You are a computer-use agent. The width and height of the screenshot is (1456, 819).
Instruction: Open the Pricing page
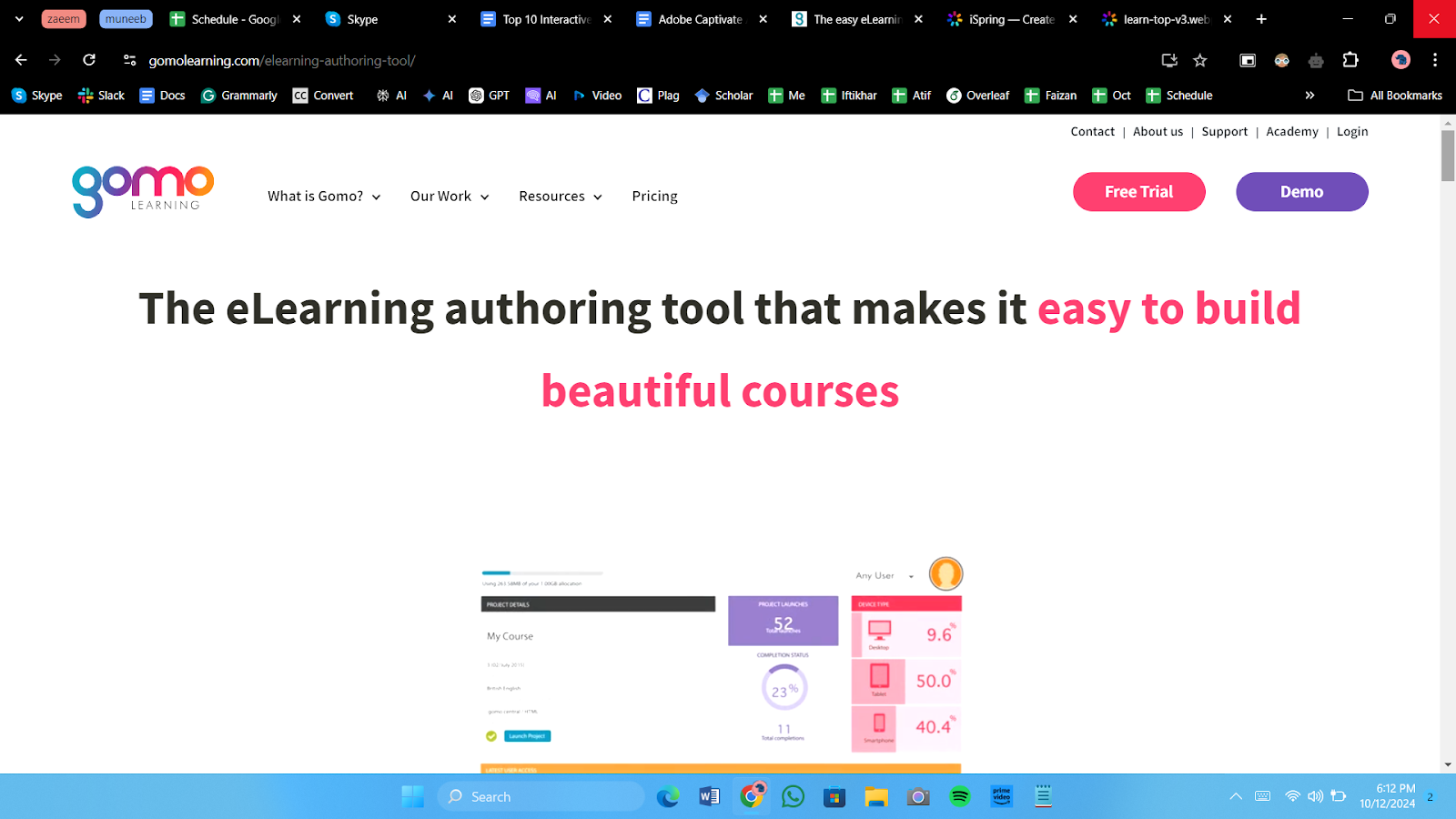[x=655, y=197]
